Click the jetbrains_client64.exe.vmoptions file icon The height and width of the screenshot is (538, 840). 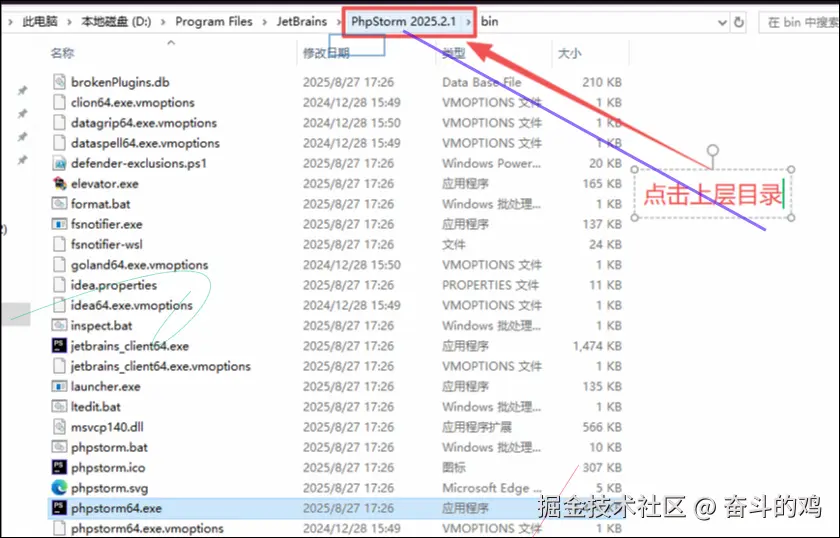59,366
